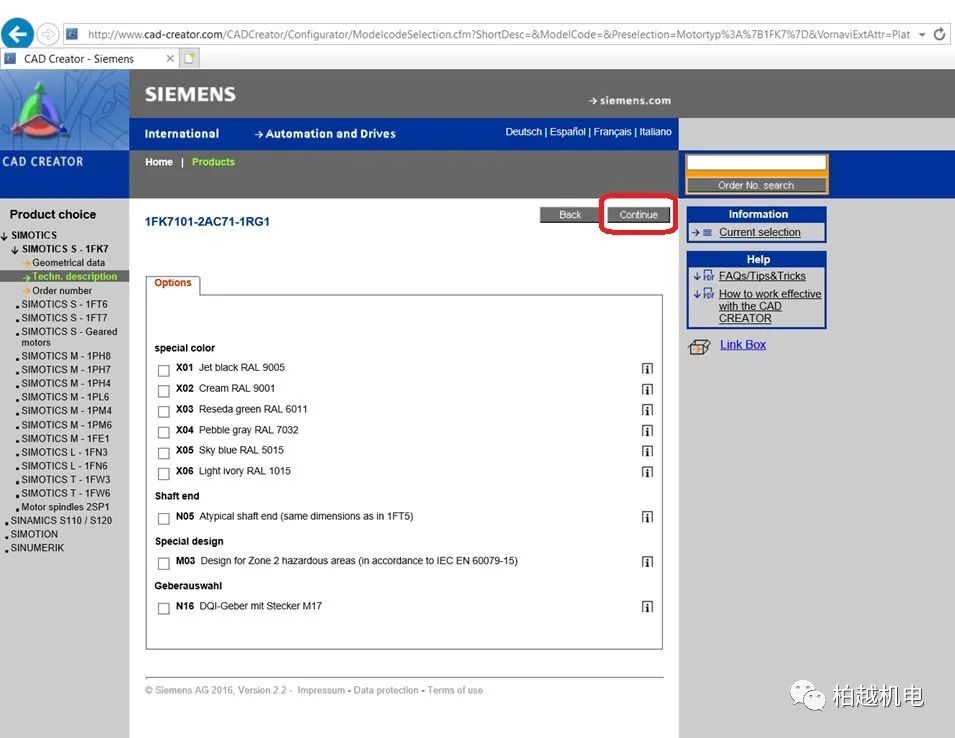Go to Order number step
Viewport: 955px width, 738px height.
tap(62, 290)
